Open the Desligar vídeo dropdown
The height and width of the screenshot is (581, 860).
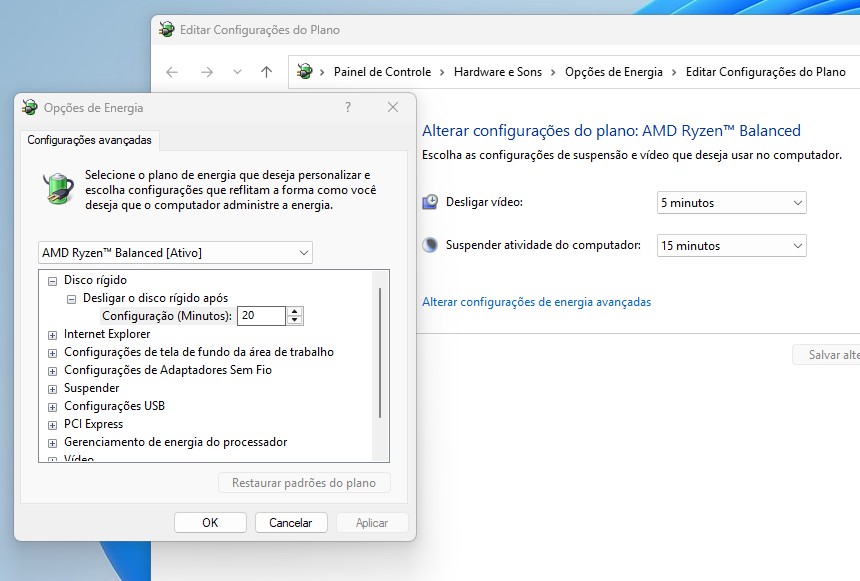[732, 203]
